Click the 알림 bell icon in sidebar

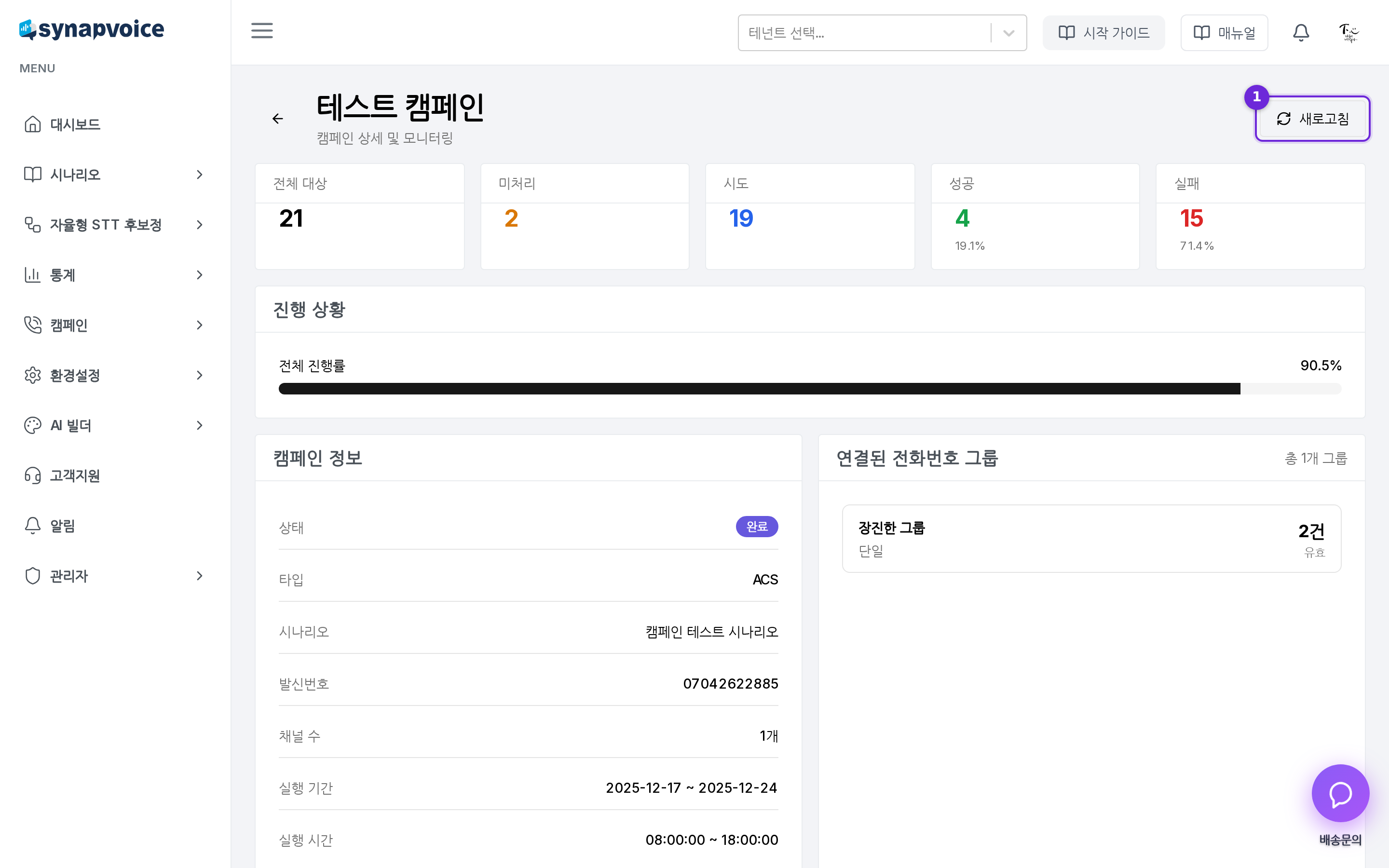coord(33,525)
